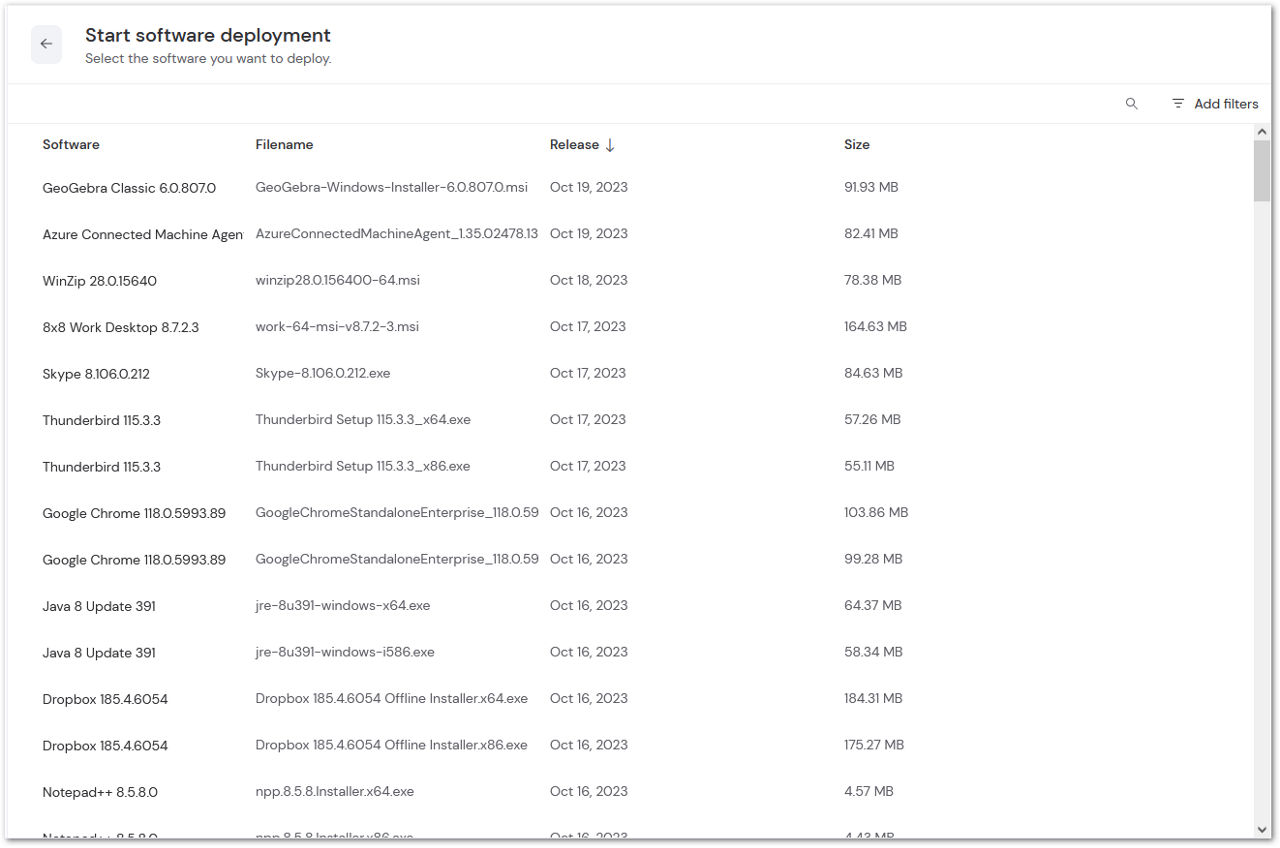
Task: Open the search magnifier icon
Action: coord(1131,104)
